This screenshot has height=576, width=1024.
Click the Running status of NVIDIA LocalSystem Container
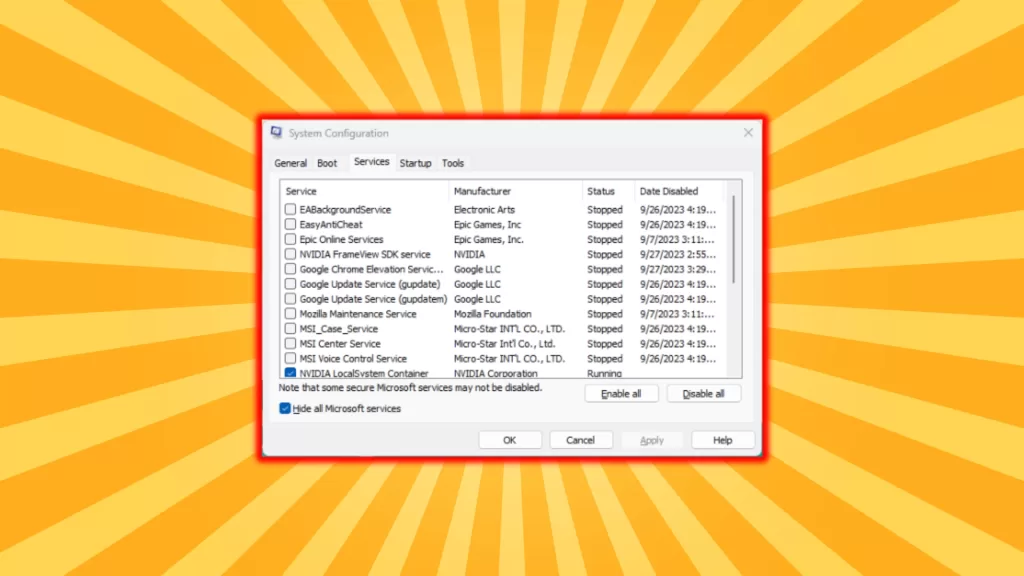[604, 374]
